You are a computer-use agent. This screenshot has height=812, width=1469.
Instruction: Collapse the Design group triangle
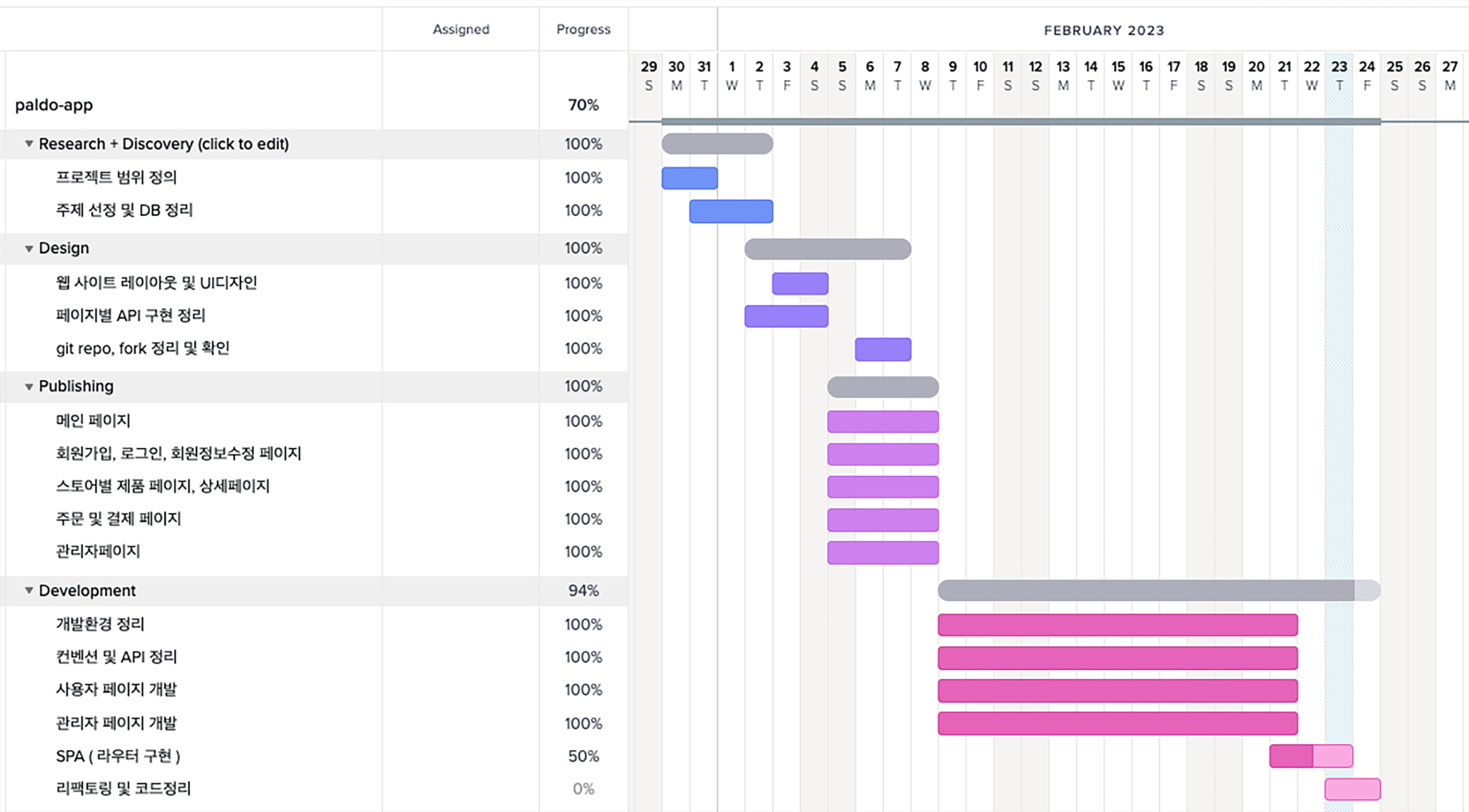tap(28, 249)
